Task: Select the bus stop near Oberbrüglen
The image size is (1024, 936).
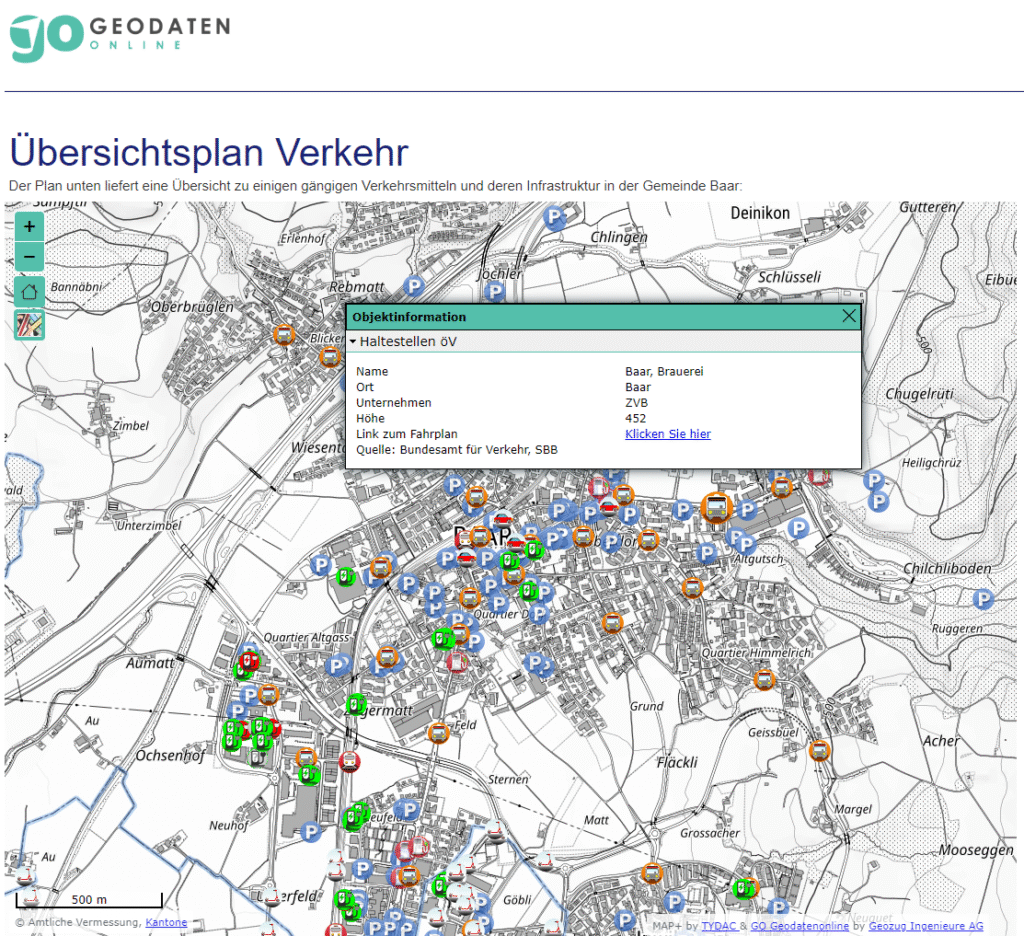Action: (x=284, y=335)
